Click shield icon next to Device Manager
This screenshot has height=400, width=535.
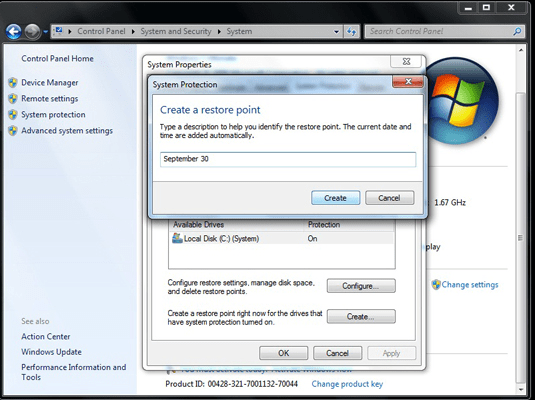coord(13,83)
